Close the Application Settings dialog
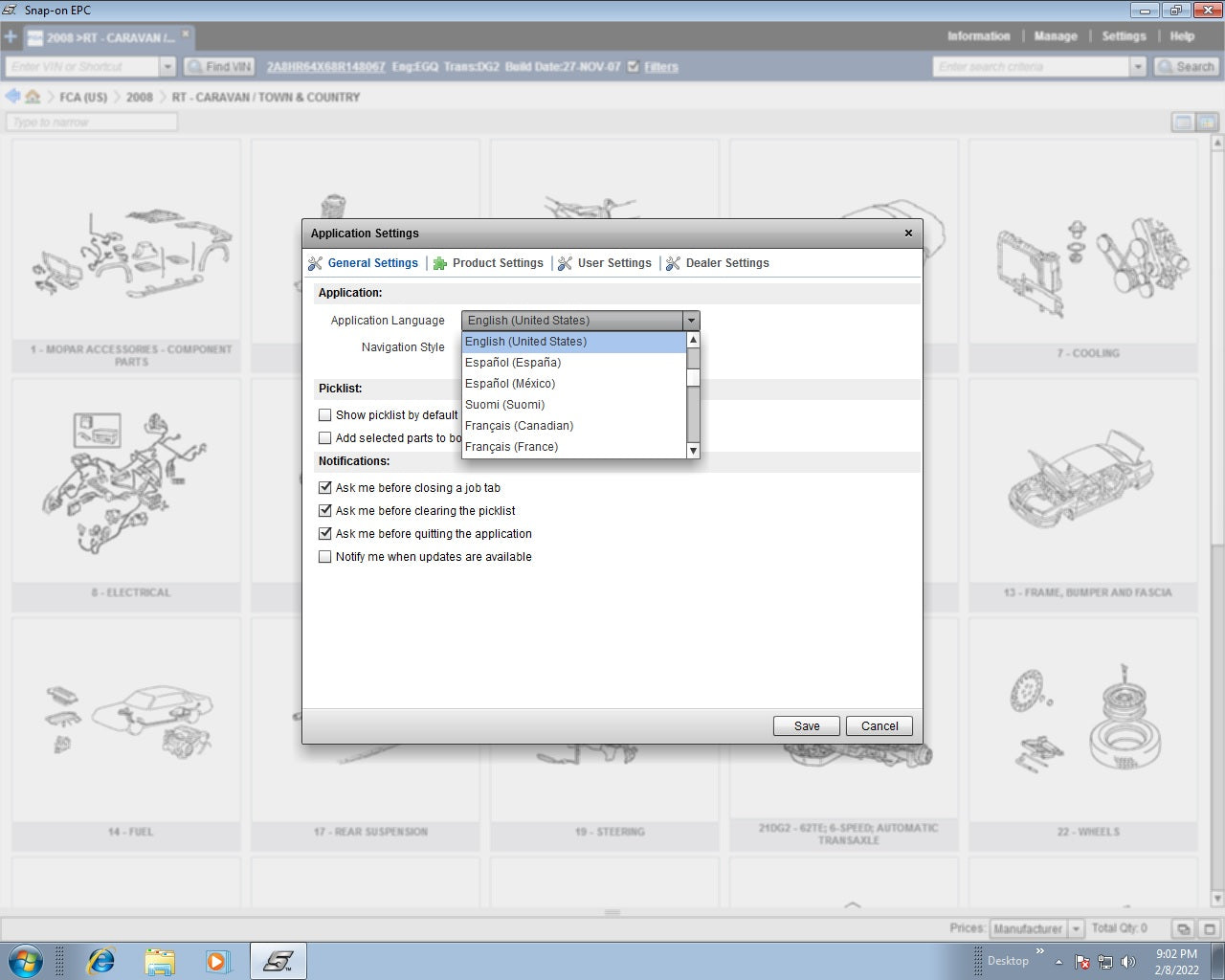1225x980 pixels. click(908, 233)
